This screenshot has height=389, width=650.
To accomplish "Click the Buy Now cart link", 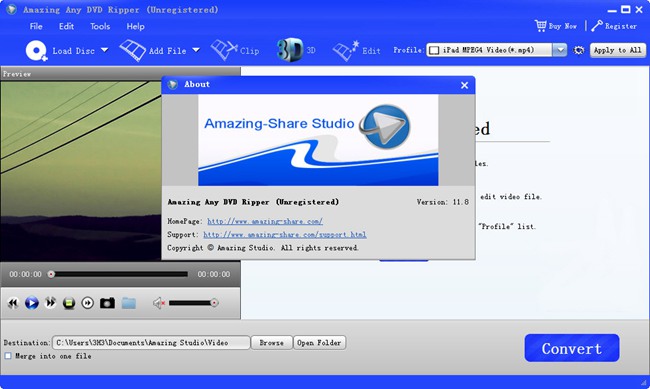I will 555,26.
